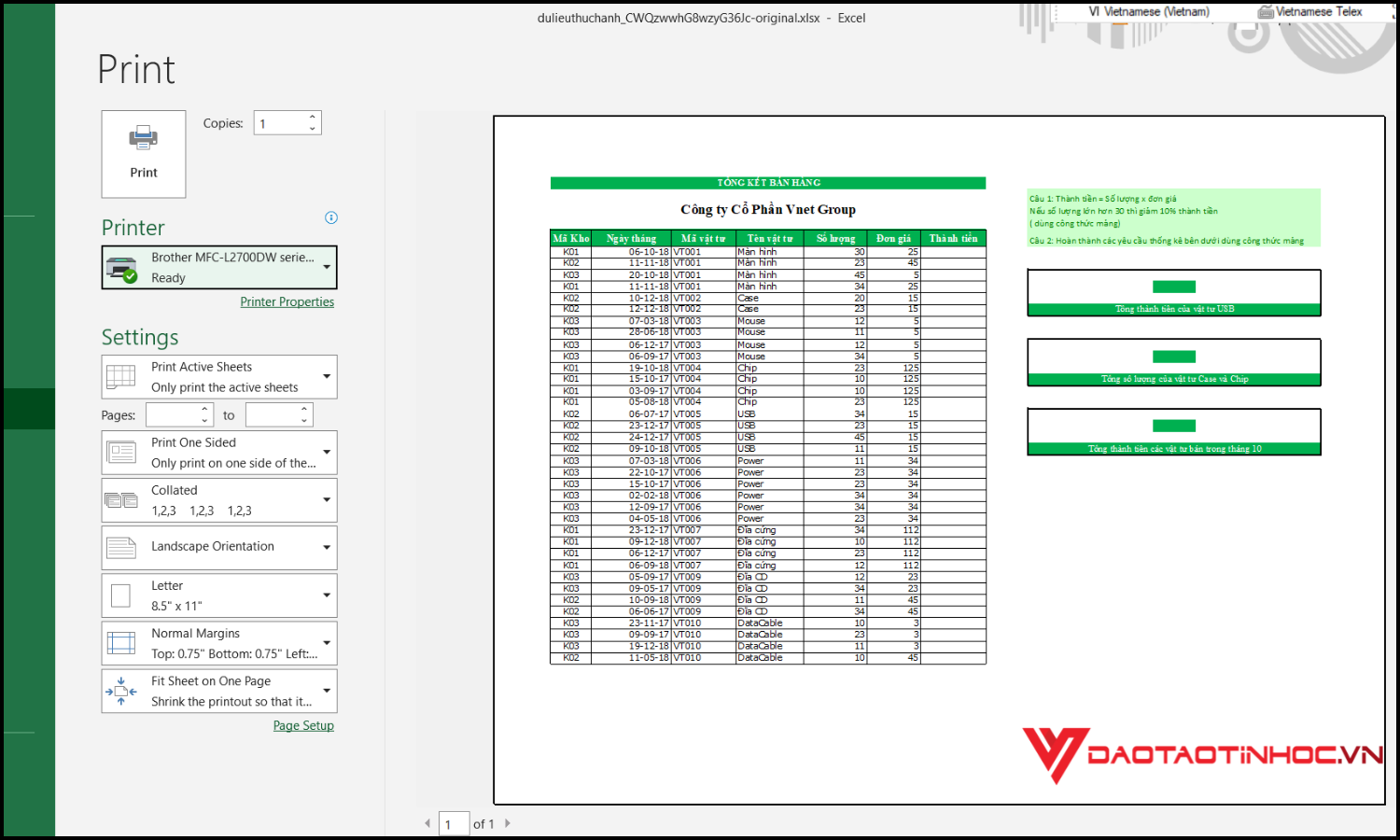
Task: Click the current page number field
Action: (x=454, y=824)
